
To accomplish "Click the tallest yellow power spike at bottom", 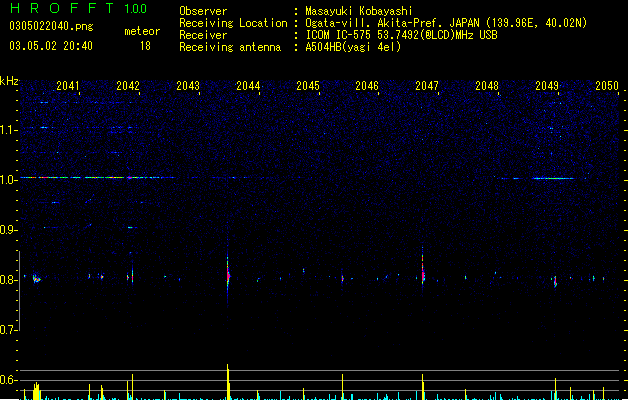I will (x=228, y=382).
